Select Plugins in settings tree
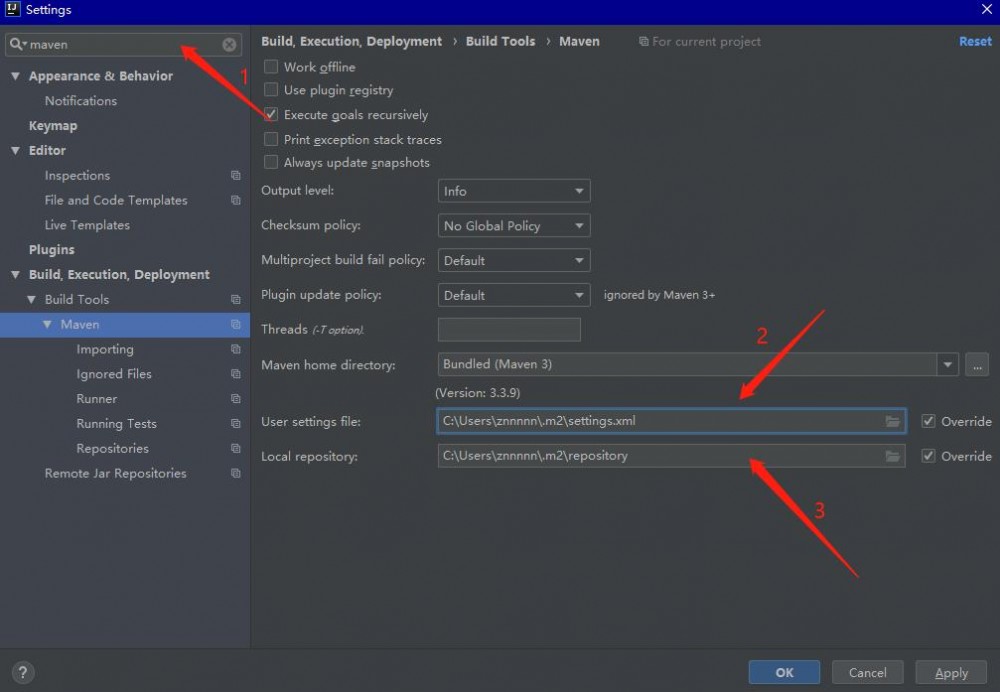Image resolution: width=1000 pixels, height=692 pixels. (x=52, y=250)
